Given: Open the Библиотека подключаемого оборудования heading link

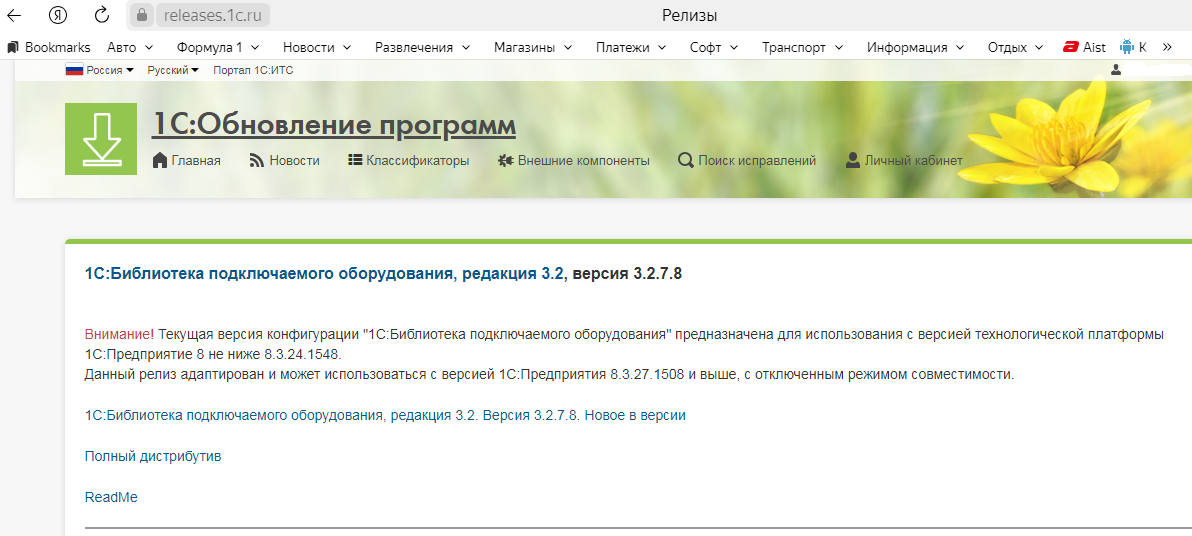Looking at the screenshot, I should coord(324,274).
